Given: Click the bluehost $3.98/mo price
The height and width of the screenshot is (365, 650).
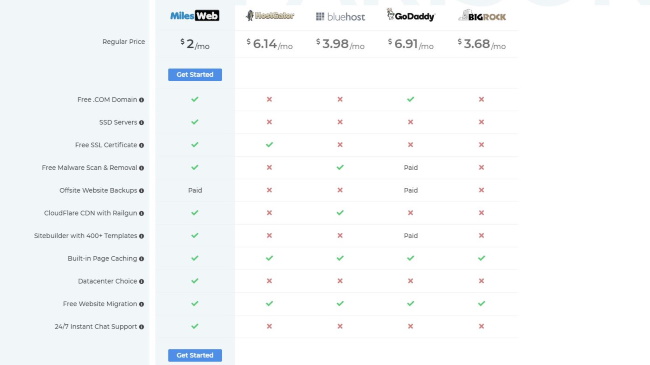Looking at the screenshot, I should 340,44.
